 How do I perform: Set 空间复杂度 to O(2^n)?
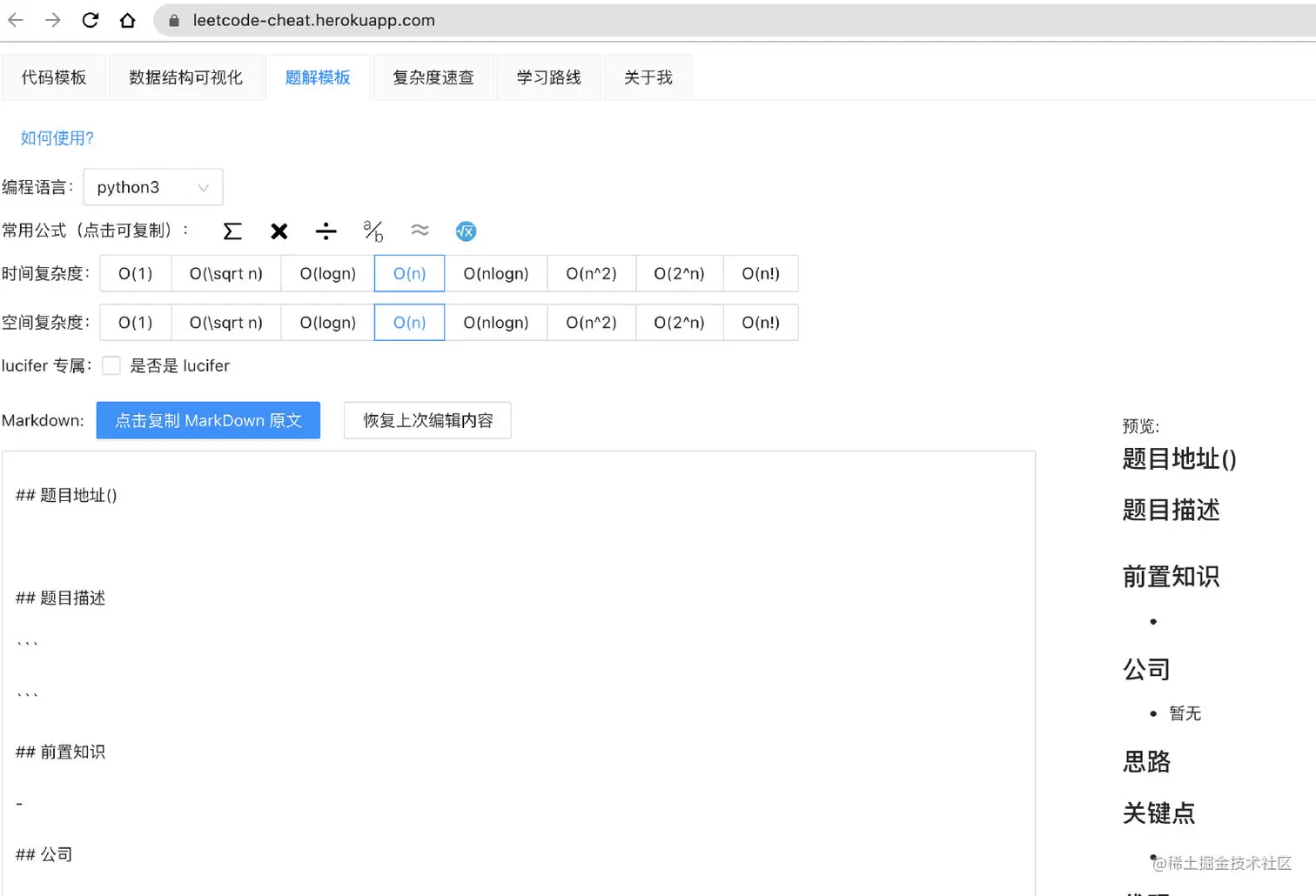pos(680,323)
